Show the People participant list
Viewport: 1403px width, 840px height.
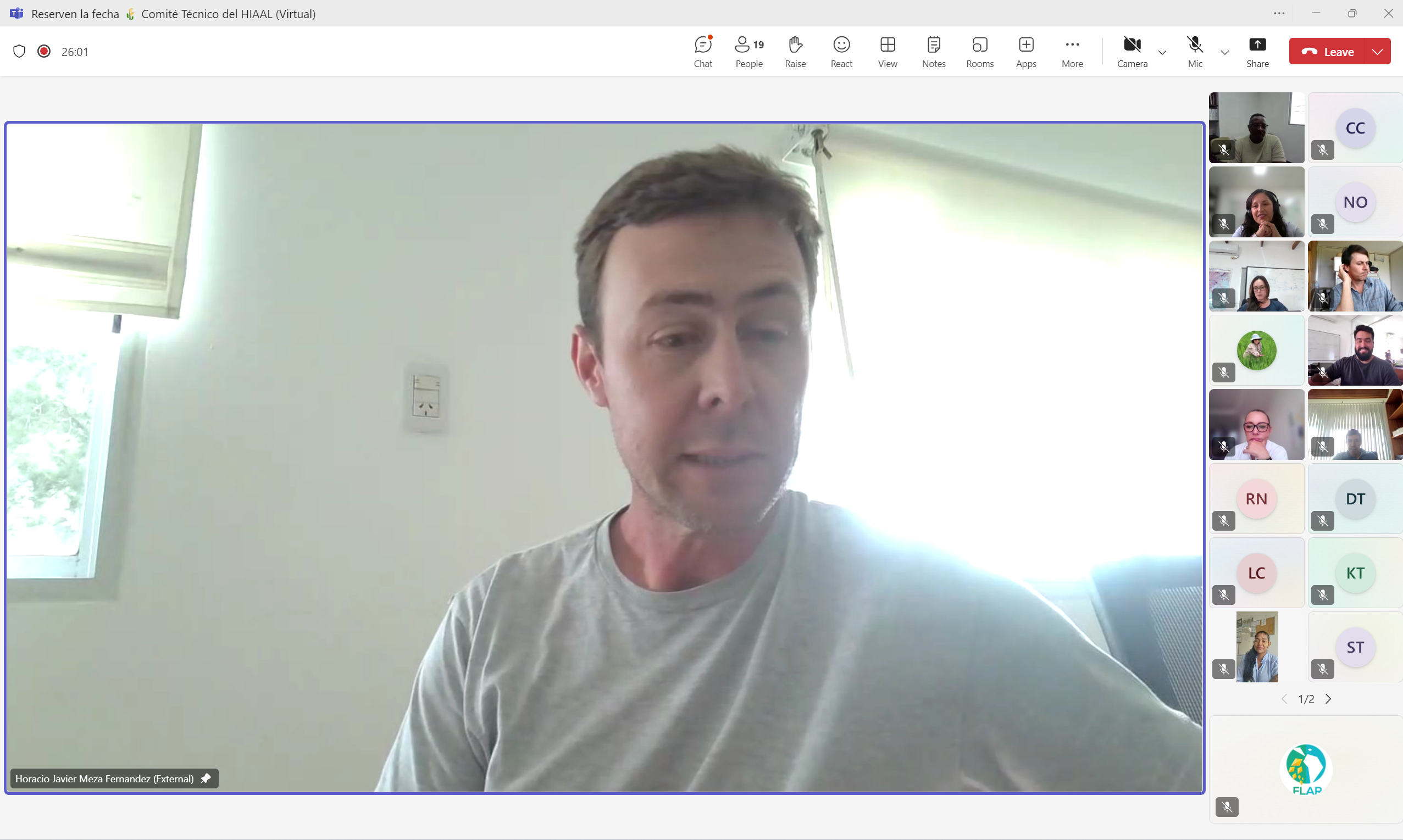[749, 52]
